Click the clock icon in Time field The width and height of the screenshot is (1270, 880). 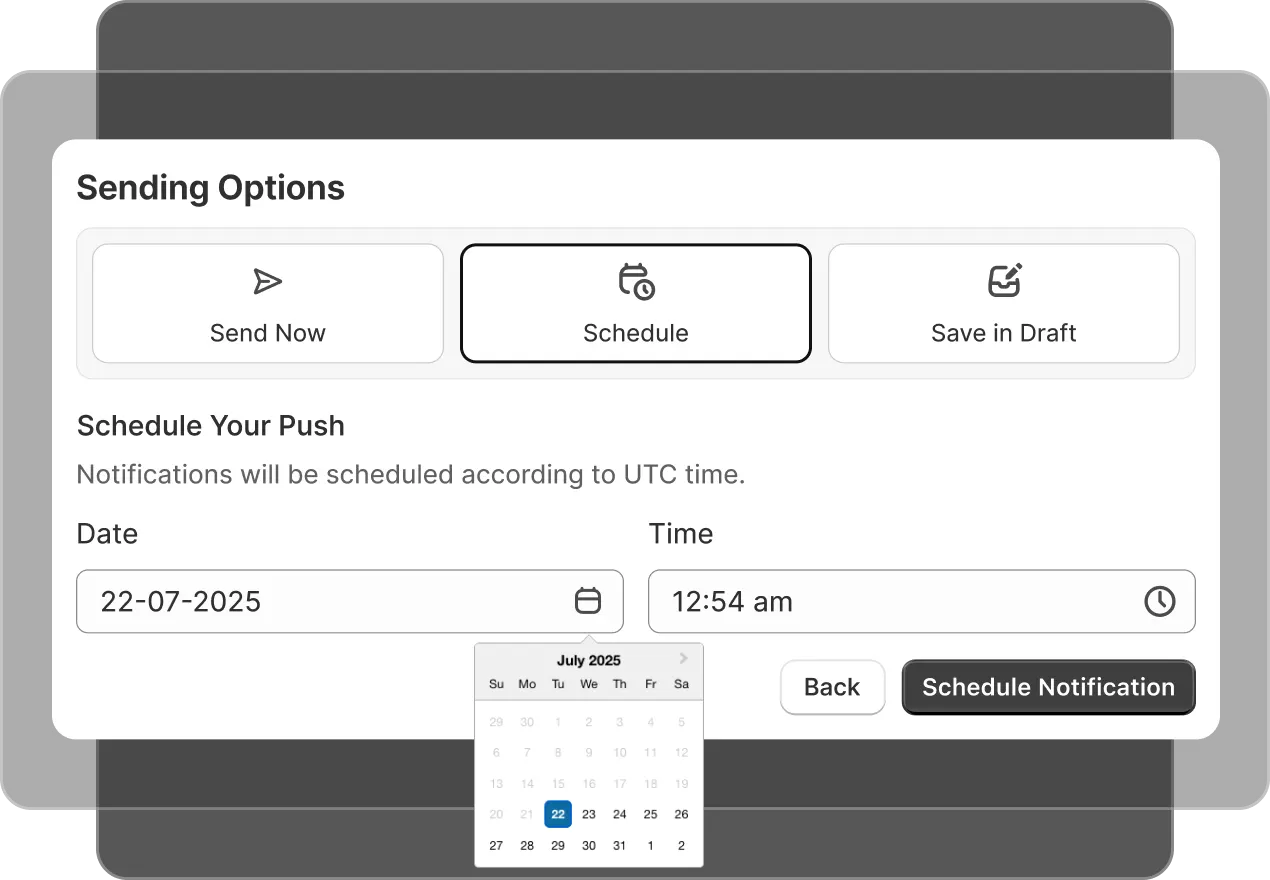[x=1159, y=601]
